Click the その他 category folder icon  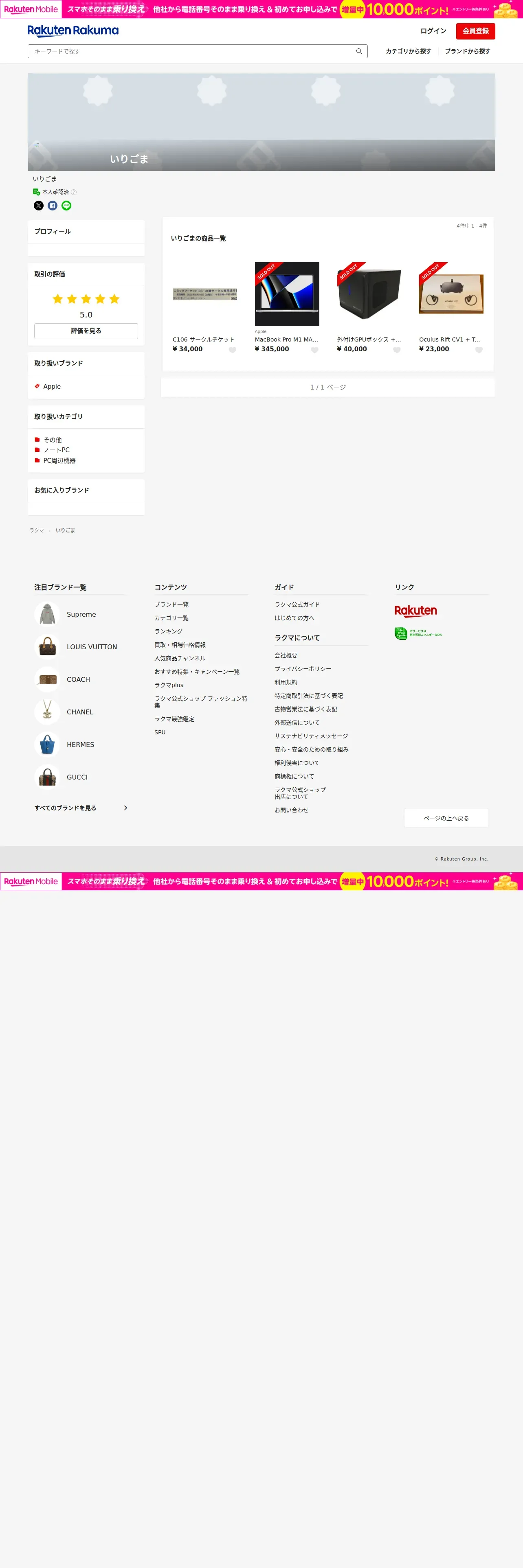click(37, 440)
